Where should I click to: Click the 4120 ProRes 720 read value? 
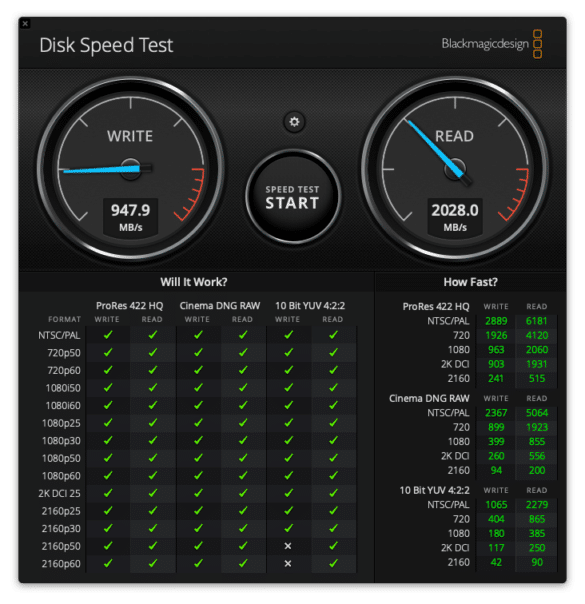(537, 335)
